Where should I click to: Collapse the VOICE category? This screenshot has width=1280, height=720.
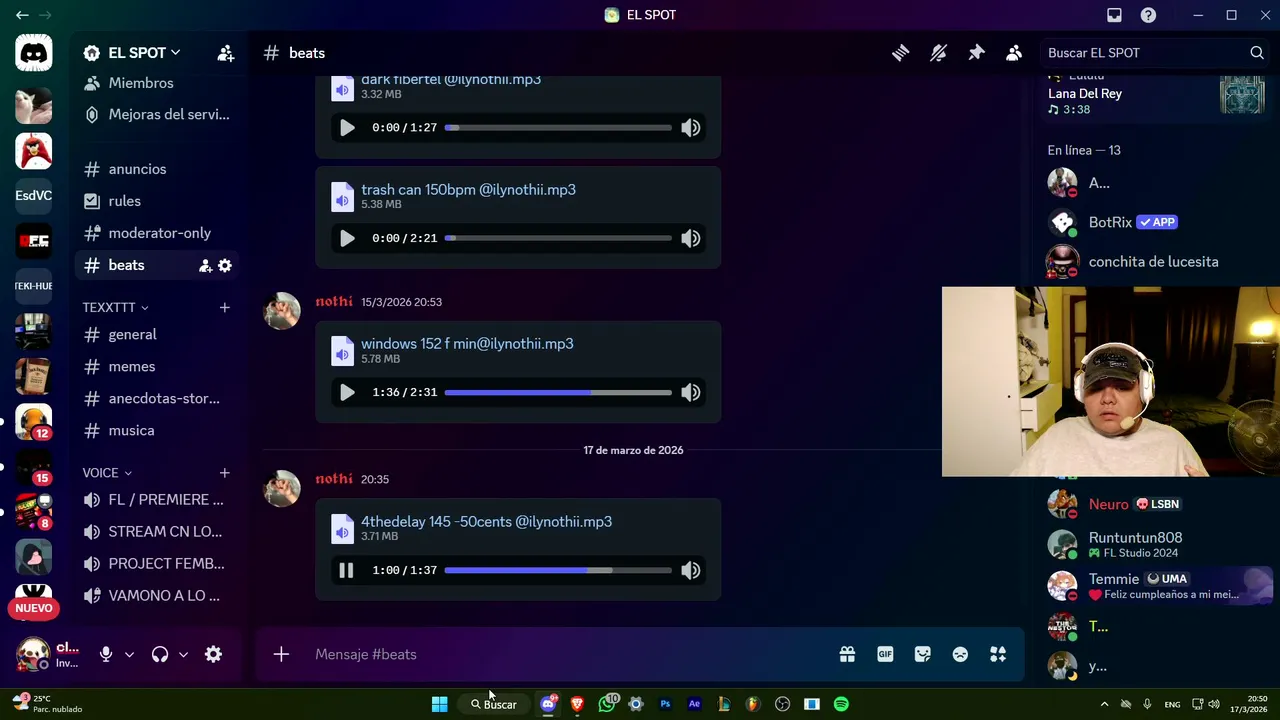point(107,473)
